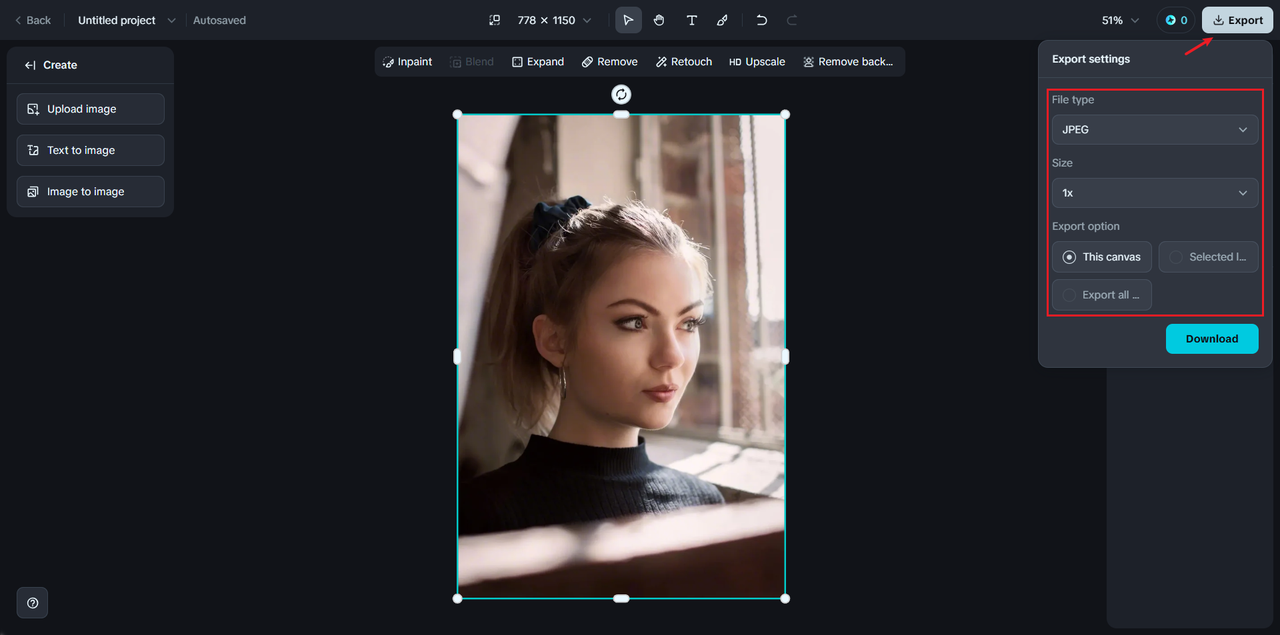Image resolution: width=1280 pixels, height=635 pixels.
Task: Choose the Blend tool
Action: [x=471, y=62]
